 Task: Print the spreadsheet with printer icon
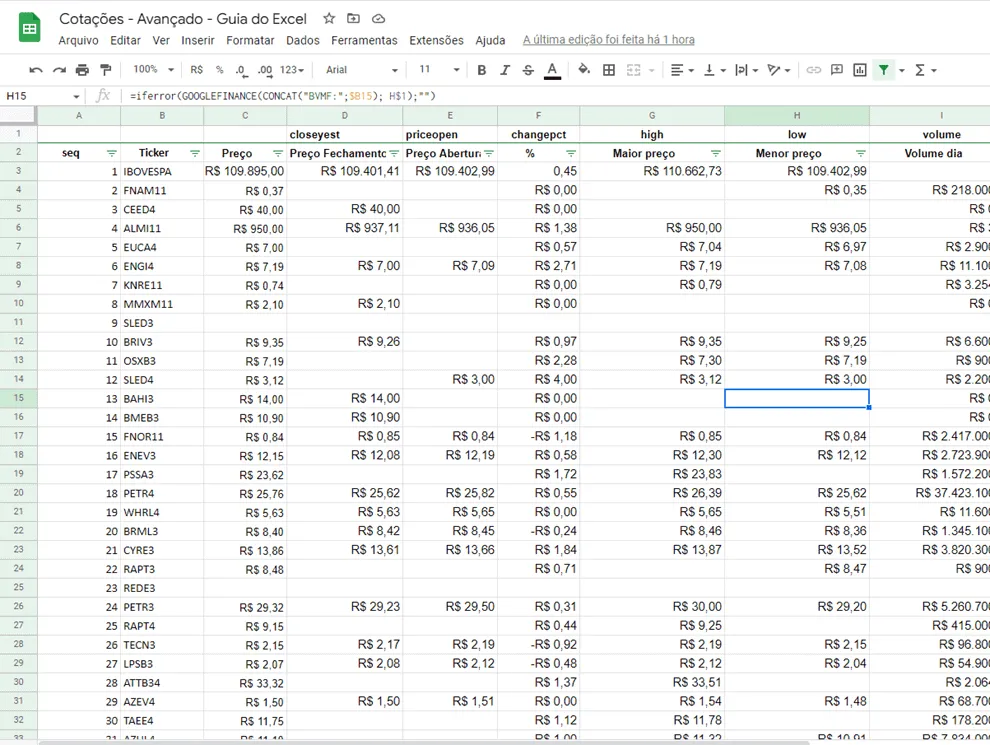click(82, 70)
